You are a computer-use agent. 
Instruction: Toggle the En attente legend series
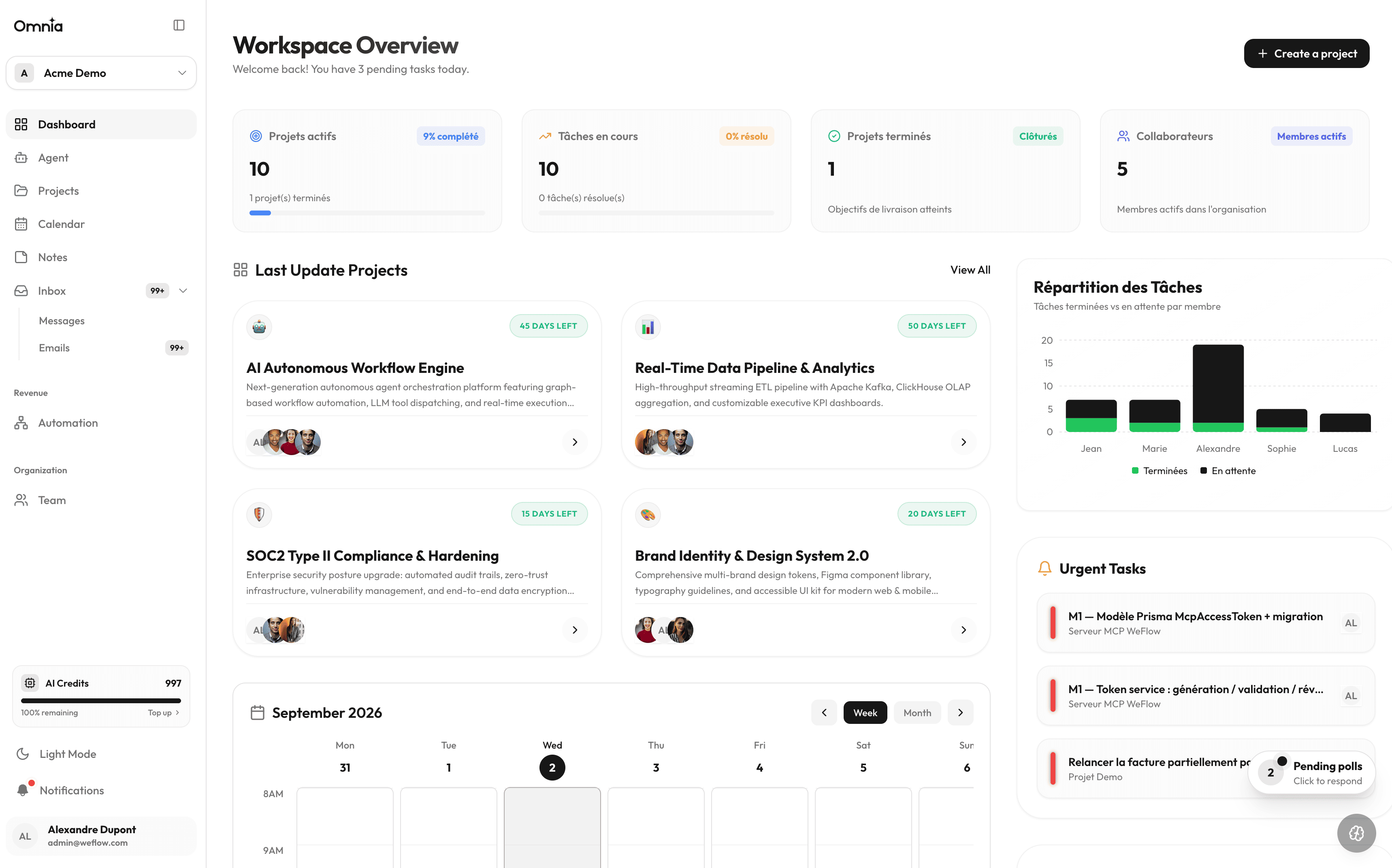(x=1228, y=471)
